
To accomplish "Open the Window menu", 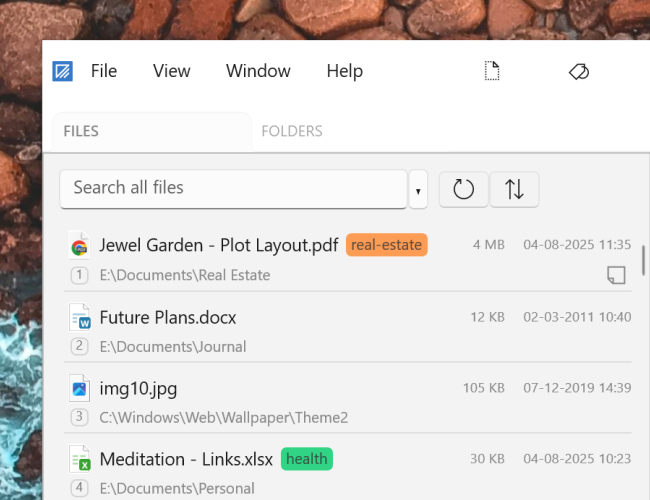I will 258,71.
